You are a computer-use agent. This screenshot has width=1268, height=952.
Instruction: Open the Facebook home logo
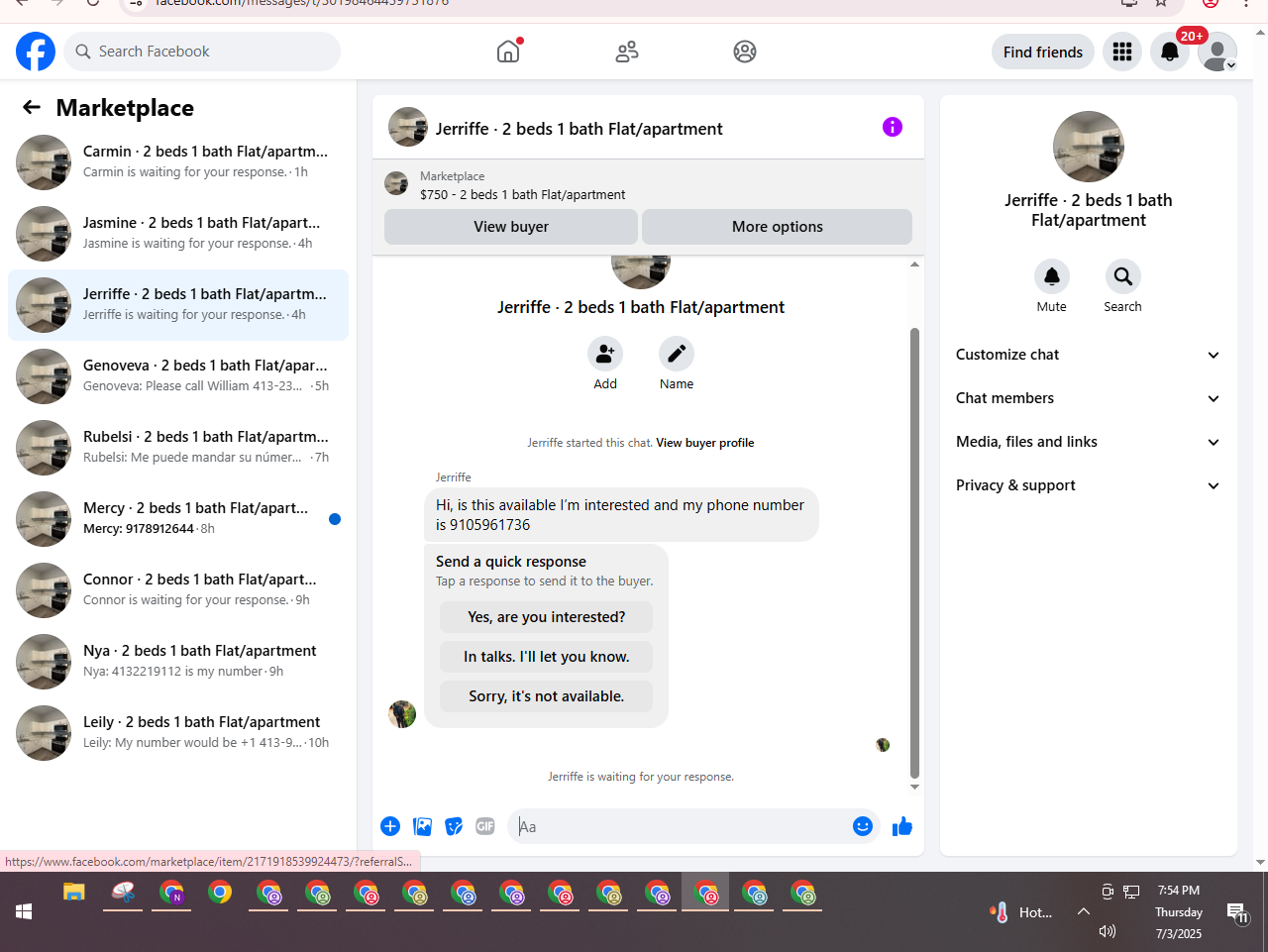click(36, 52)
